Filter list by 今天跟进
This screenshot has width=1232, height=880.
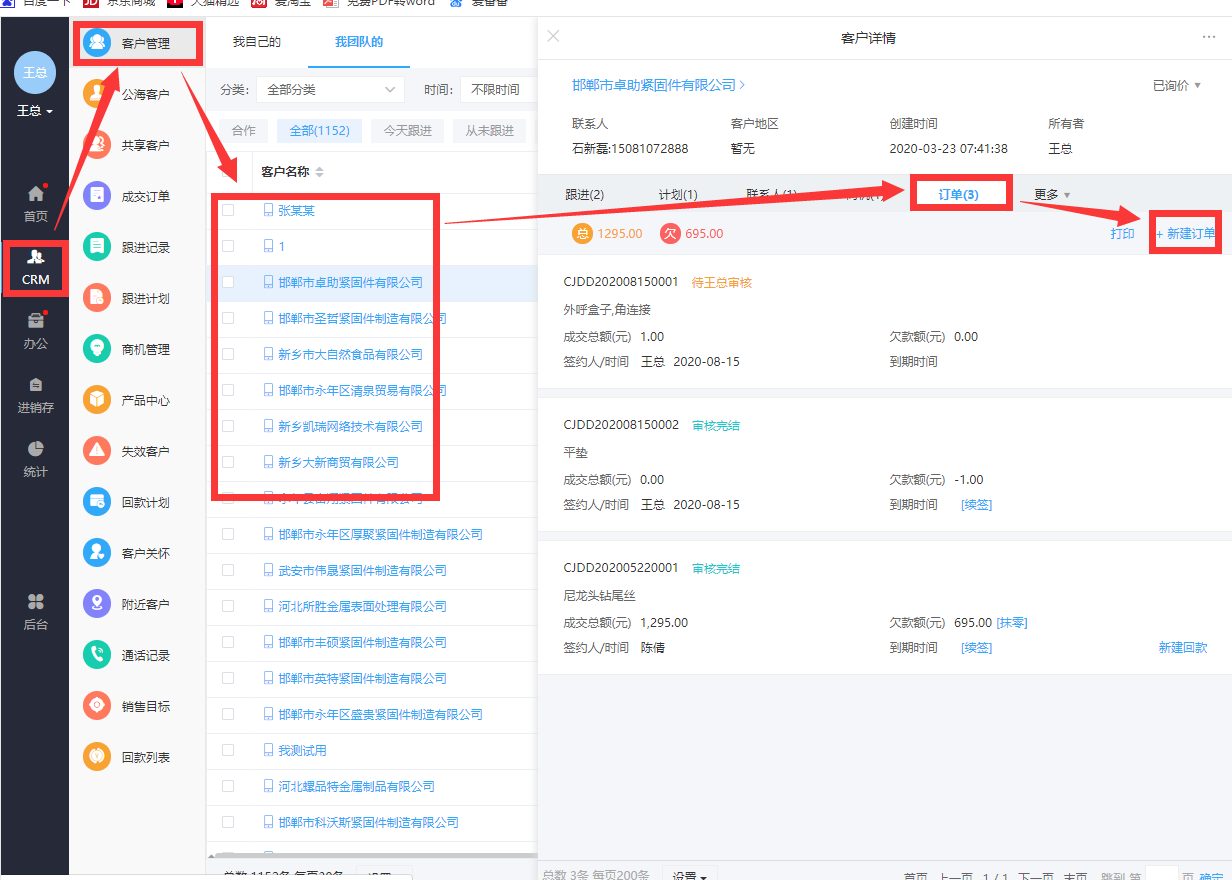pyautogui.click(x=407, y=130)
